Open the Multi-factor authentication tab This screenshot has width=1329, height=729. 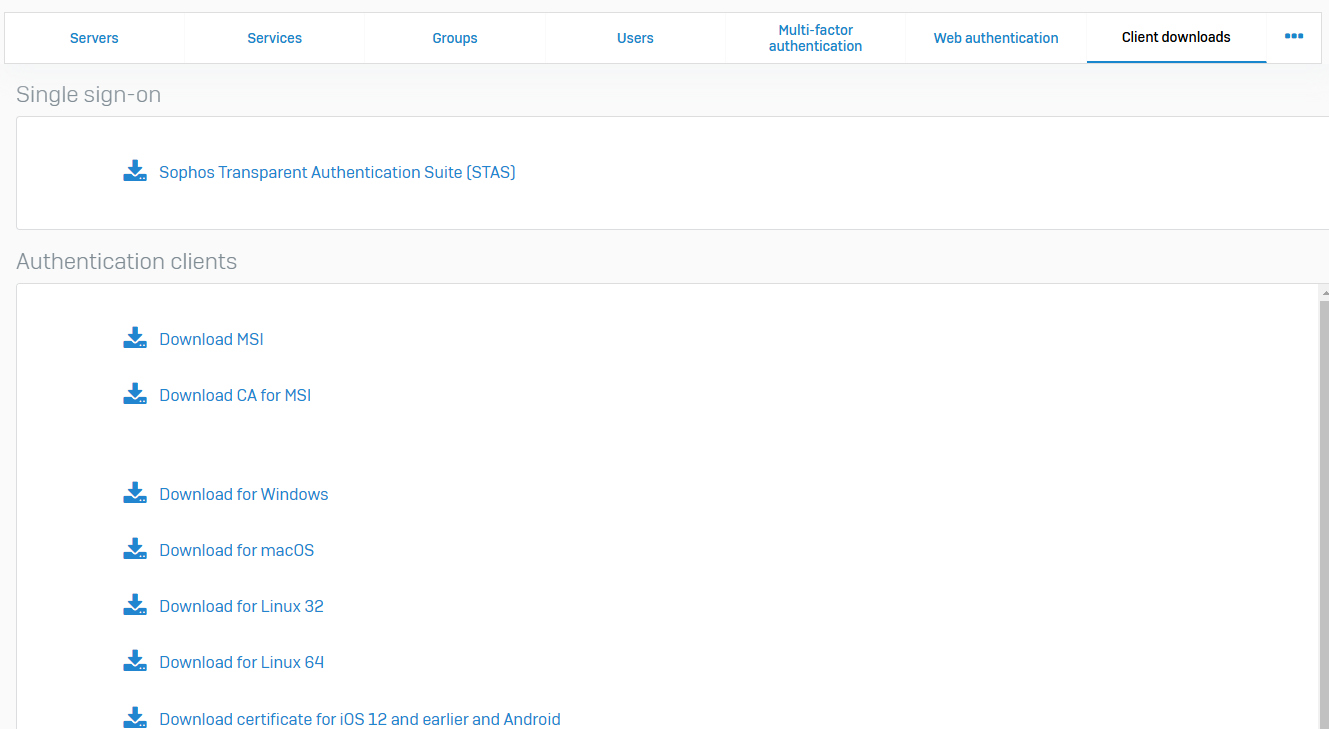(x=815, y=38)
